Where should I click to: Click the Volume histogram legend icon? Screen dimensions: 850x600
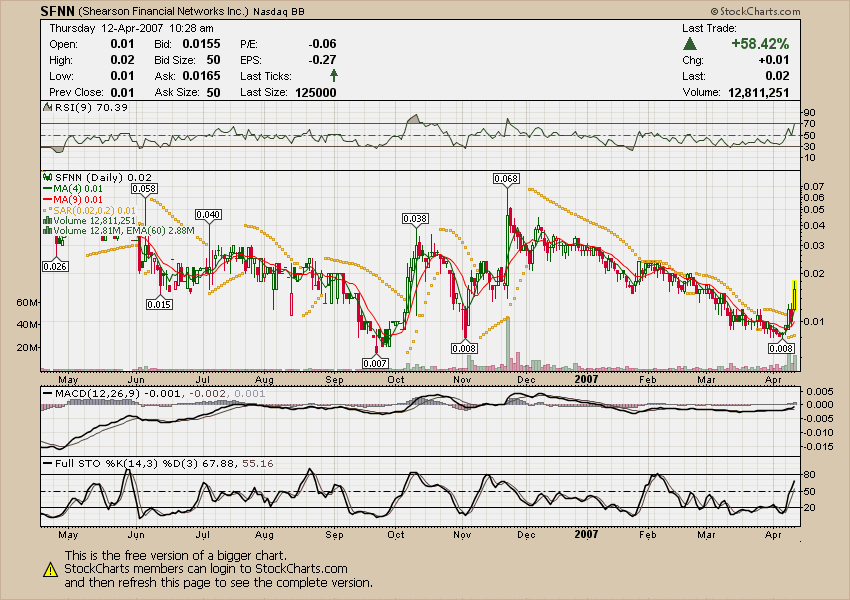(47, 219)
